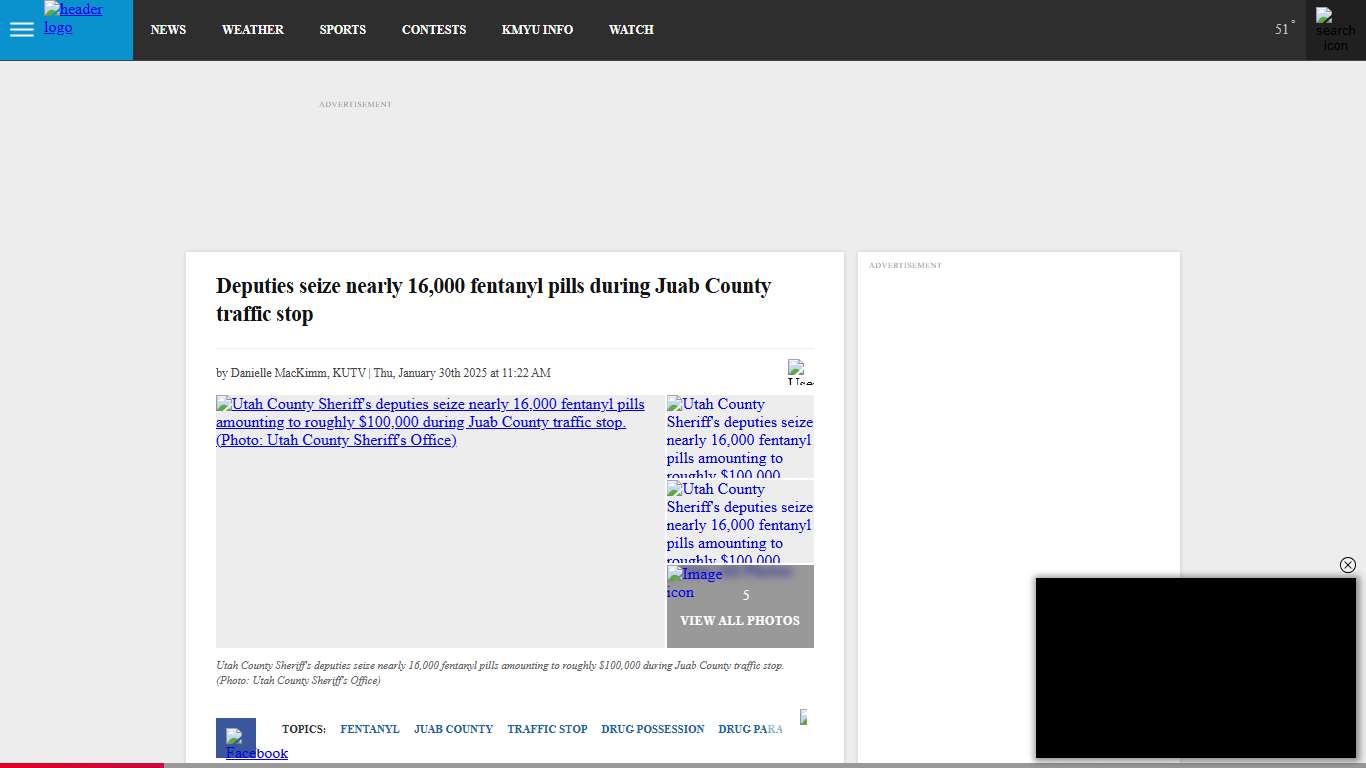Click the image icon on gallery tile
The image size is (1366, 768).
coord(694,583)
